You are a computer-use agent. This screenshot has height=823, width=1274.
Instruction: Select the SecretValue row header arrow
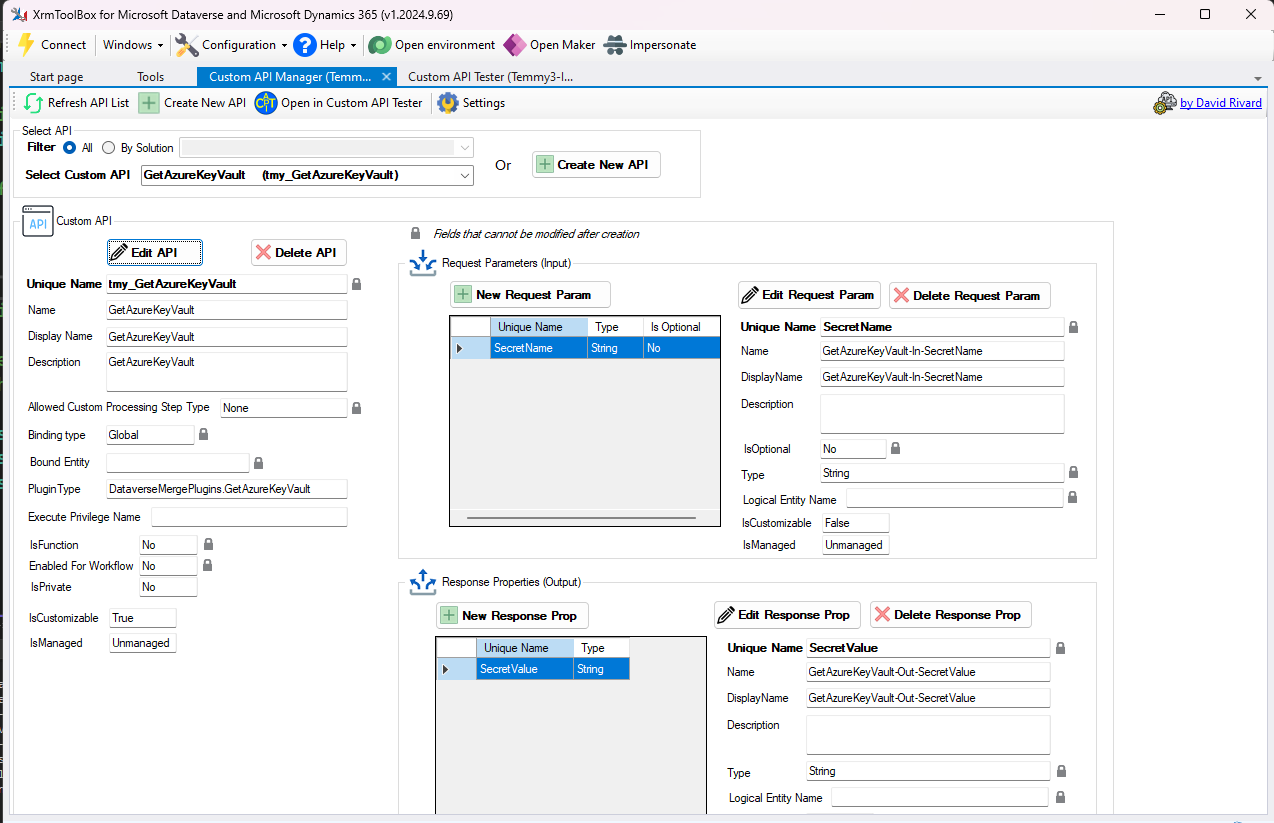click(x=446, y=669)
